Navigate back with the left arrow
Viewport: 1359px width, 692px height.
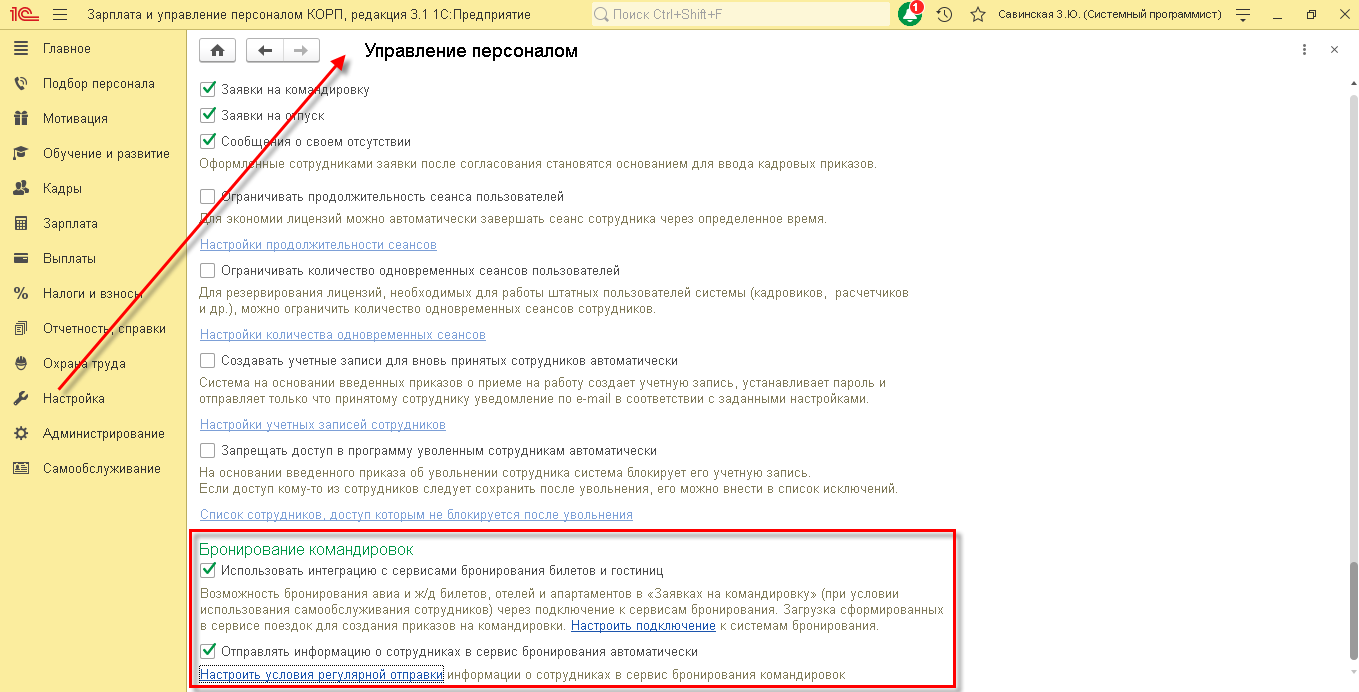coord(265,50)
